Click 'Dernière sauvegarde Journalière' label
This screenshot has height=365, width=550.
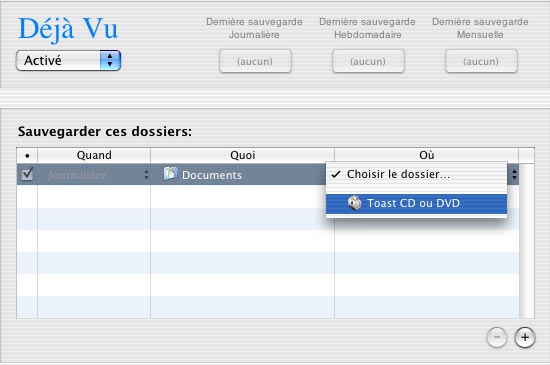point(254,28)
